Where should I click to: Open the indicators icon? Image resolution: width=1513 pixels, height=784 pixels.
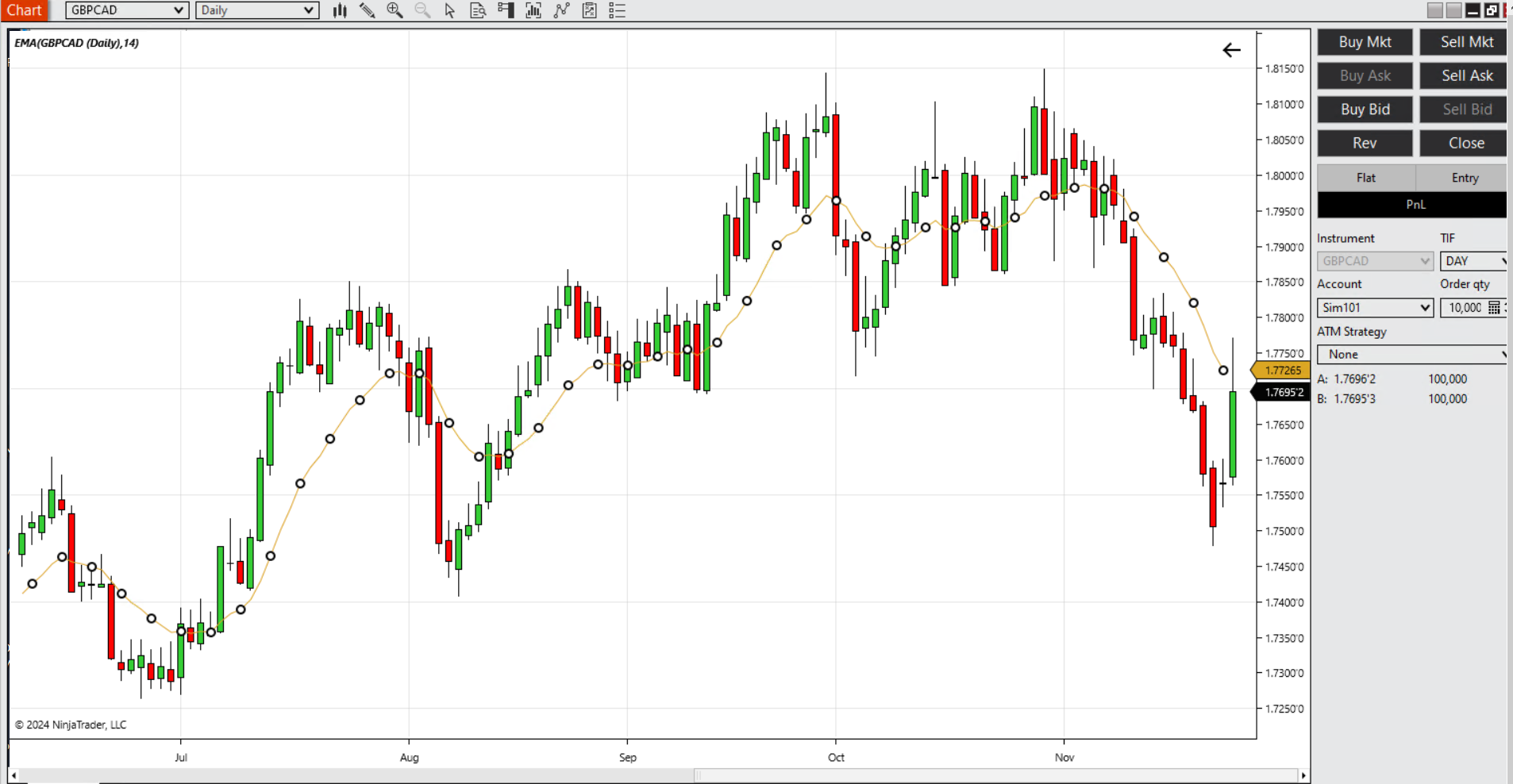(533, 10)
